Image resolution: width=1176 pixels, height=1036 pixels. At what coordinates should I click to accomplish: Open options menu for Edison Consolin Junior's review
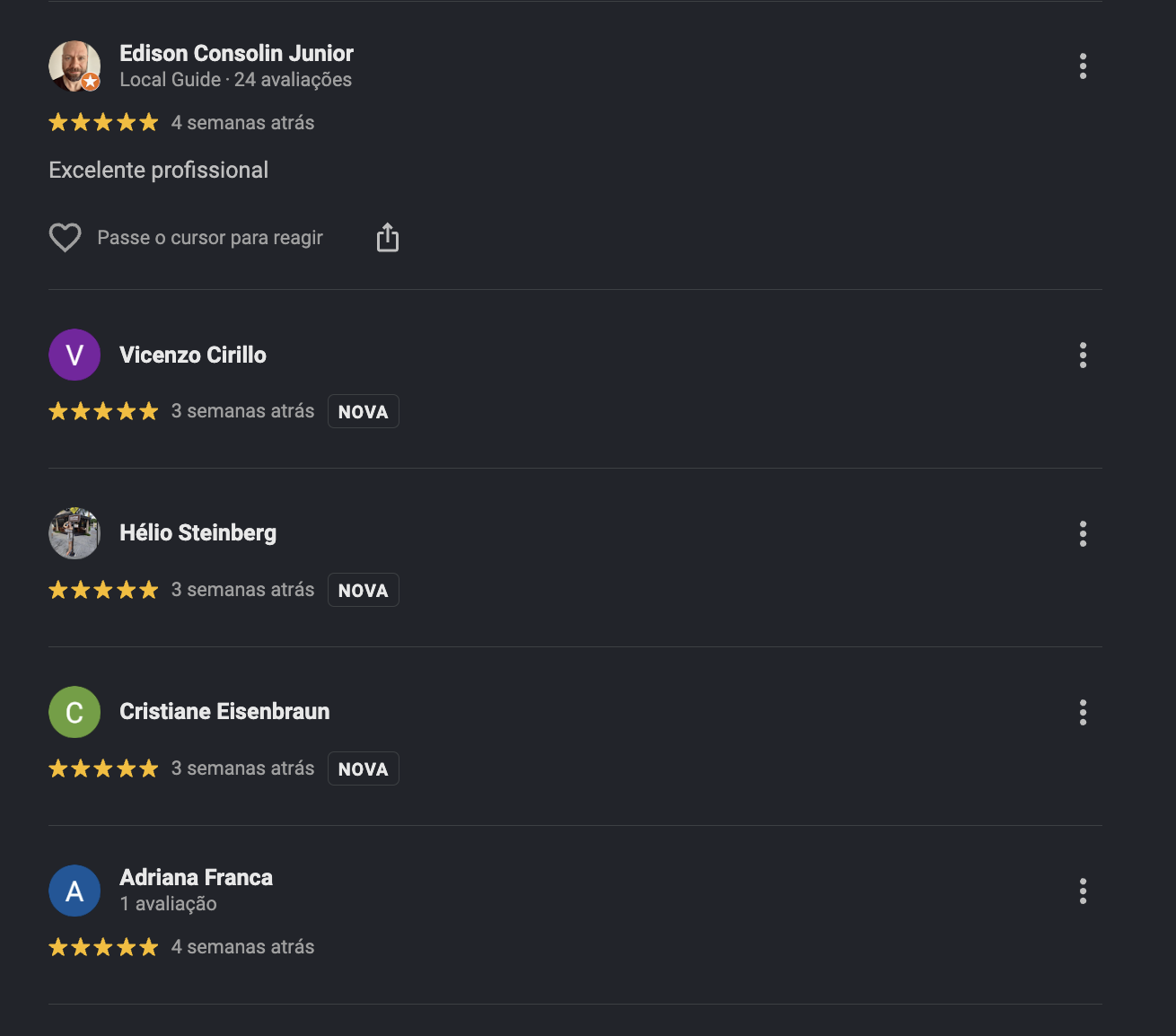point(1083,66)
